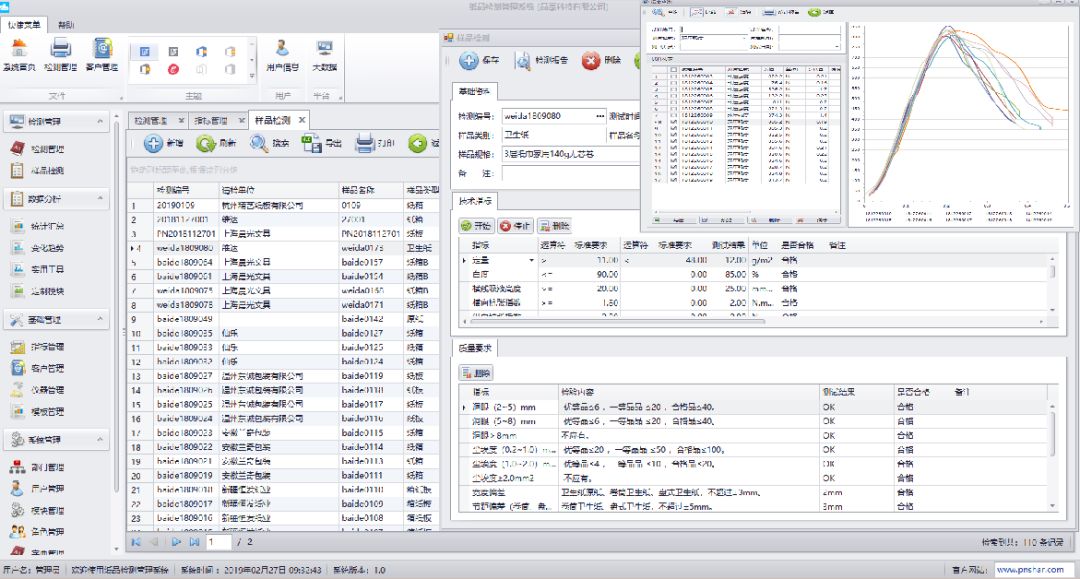Jump to the last page of results
The image size is (1080, 579).
(x=195, y=543)
